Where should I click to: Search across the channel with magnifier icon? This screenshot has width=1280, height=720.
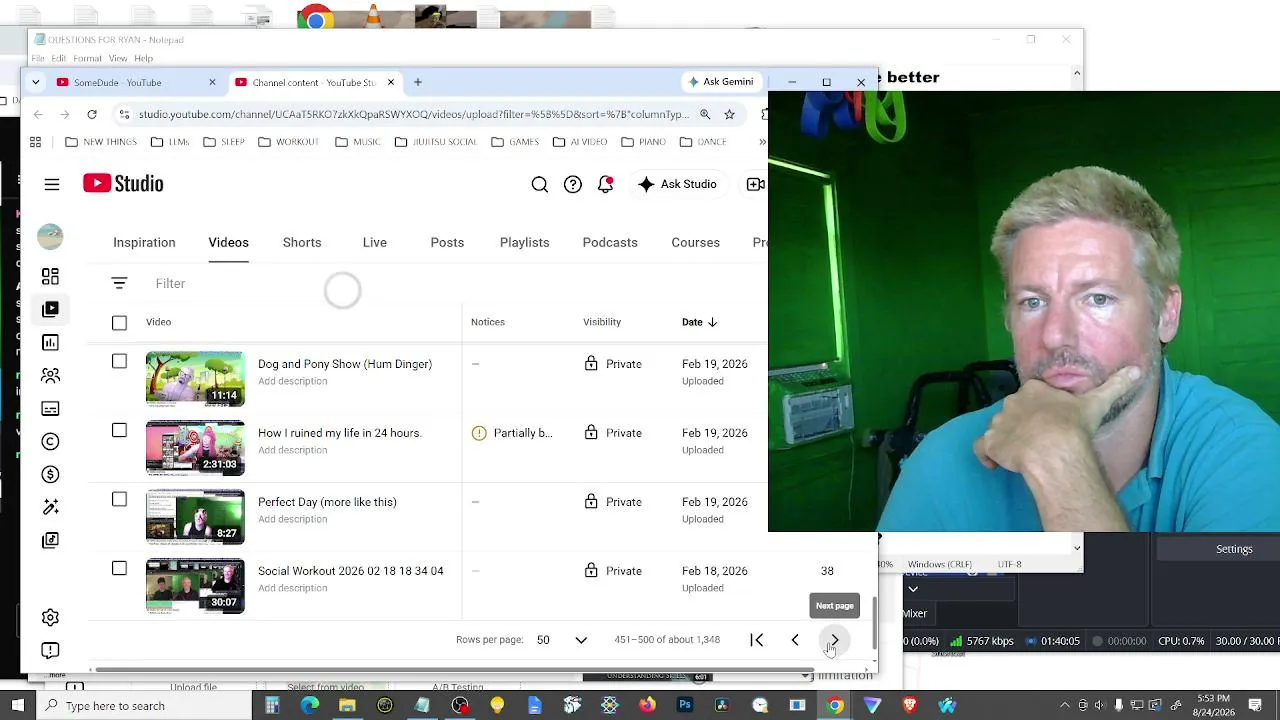click(x=539, y=184)
